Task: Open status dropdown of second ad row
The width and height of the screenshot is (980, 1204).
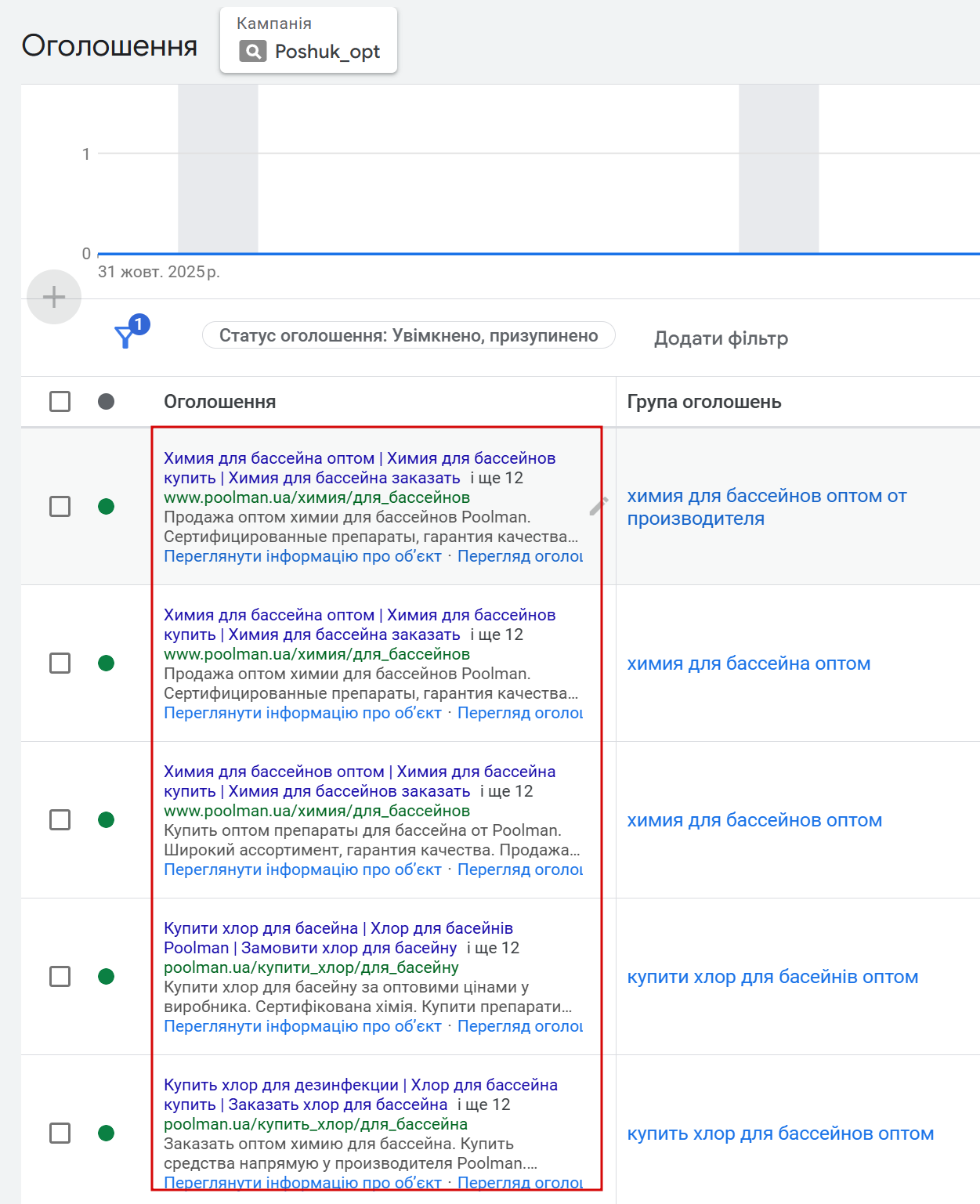Action: (107, 663)
